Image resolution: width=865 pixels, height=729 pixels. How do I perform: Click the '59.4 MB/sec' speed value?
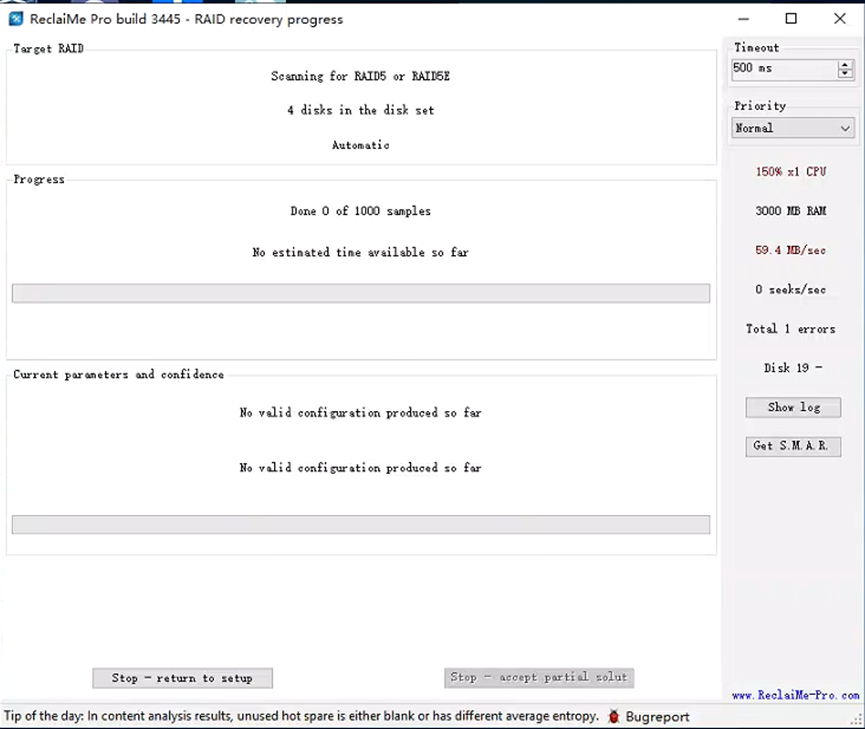(791, 250)
